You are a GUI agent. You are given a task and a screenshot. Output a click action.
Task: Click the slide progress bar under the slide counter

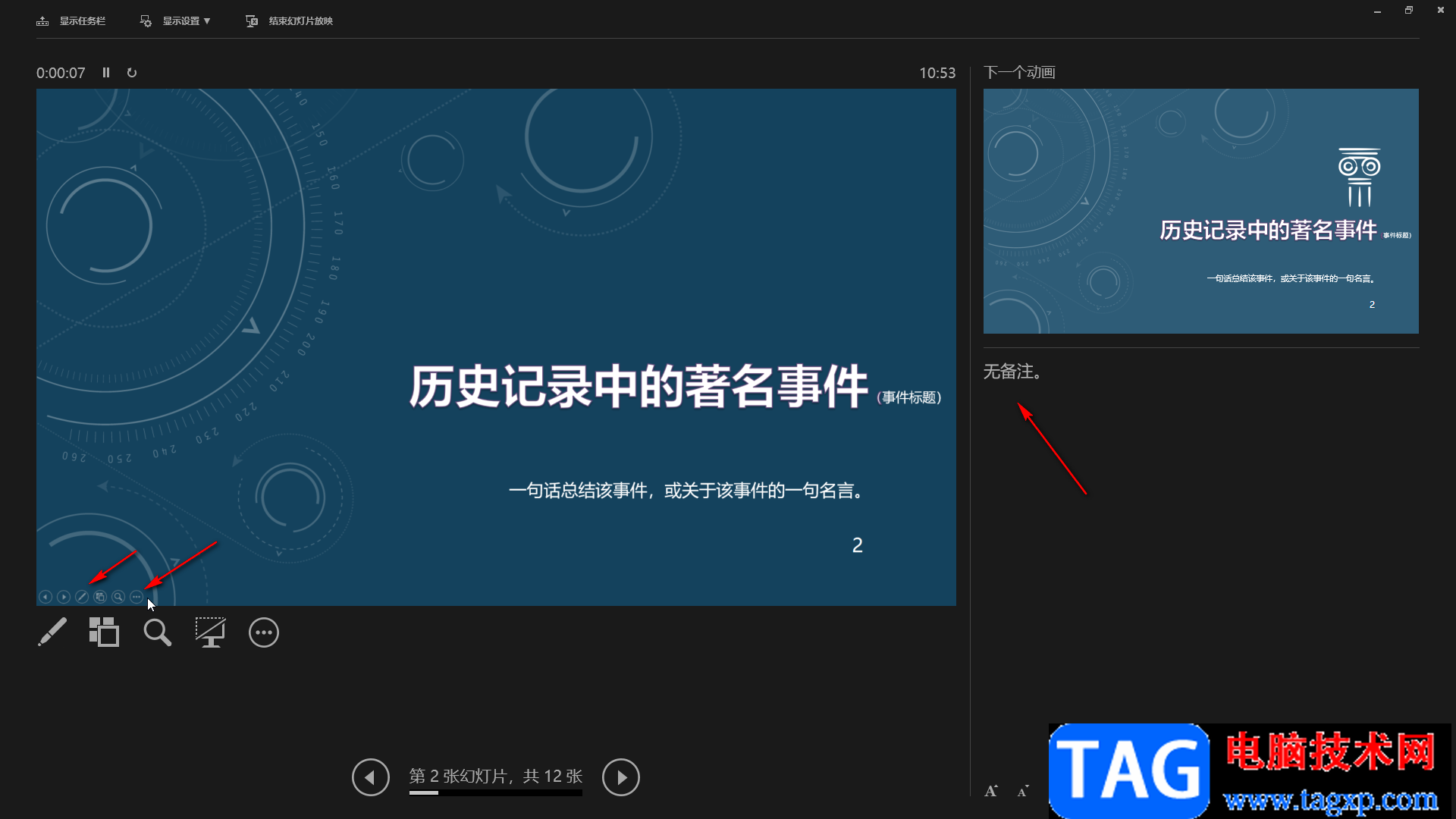coord(495,793)
